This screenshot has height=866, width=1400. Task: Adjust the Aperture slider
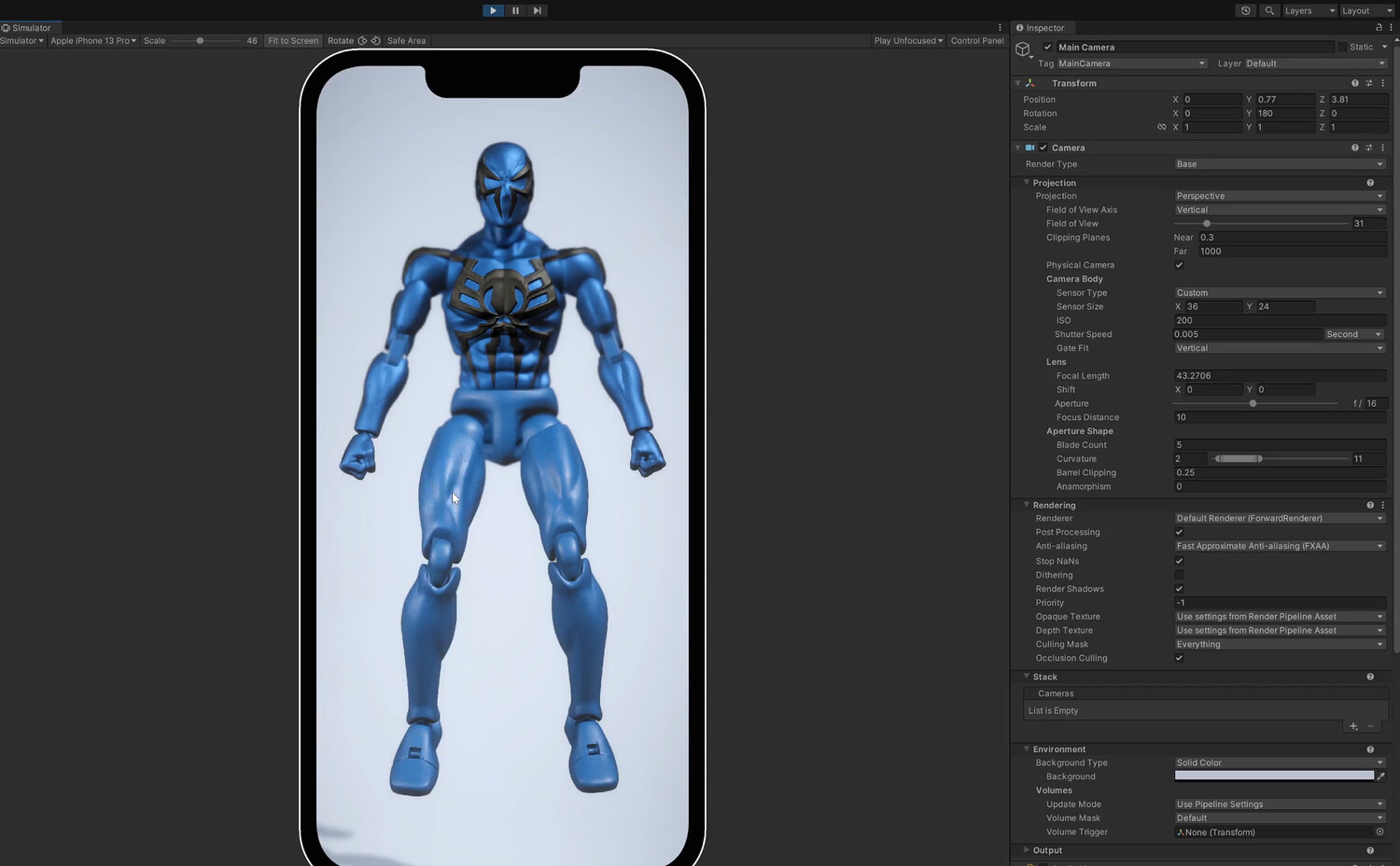[1255, 404]
